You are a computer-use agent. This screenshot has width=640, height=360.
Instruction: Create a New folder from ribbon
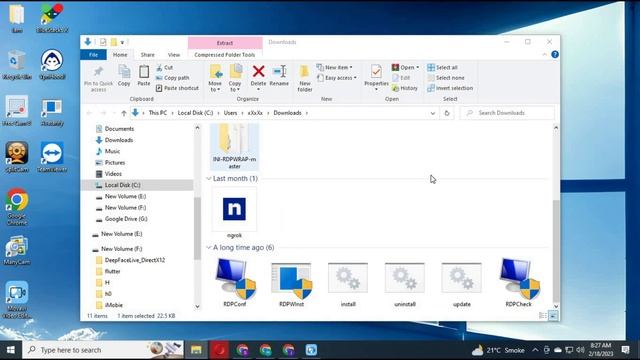(304, 78)
